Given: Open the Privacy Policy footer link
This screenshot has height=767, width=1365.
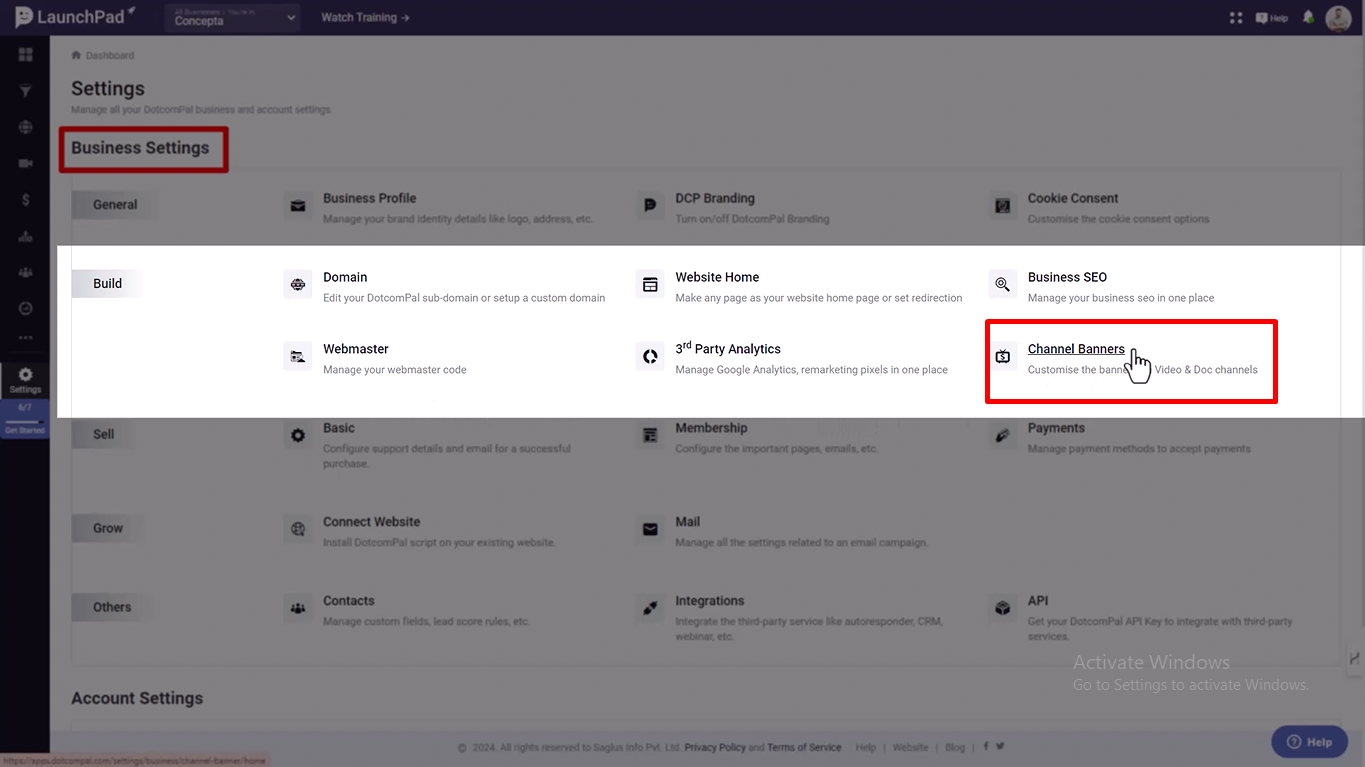Looking at the screenshot, I should (715, 747).
